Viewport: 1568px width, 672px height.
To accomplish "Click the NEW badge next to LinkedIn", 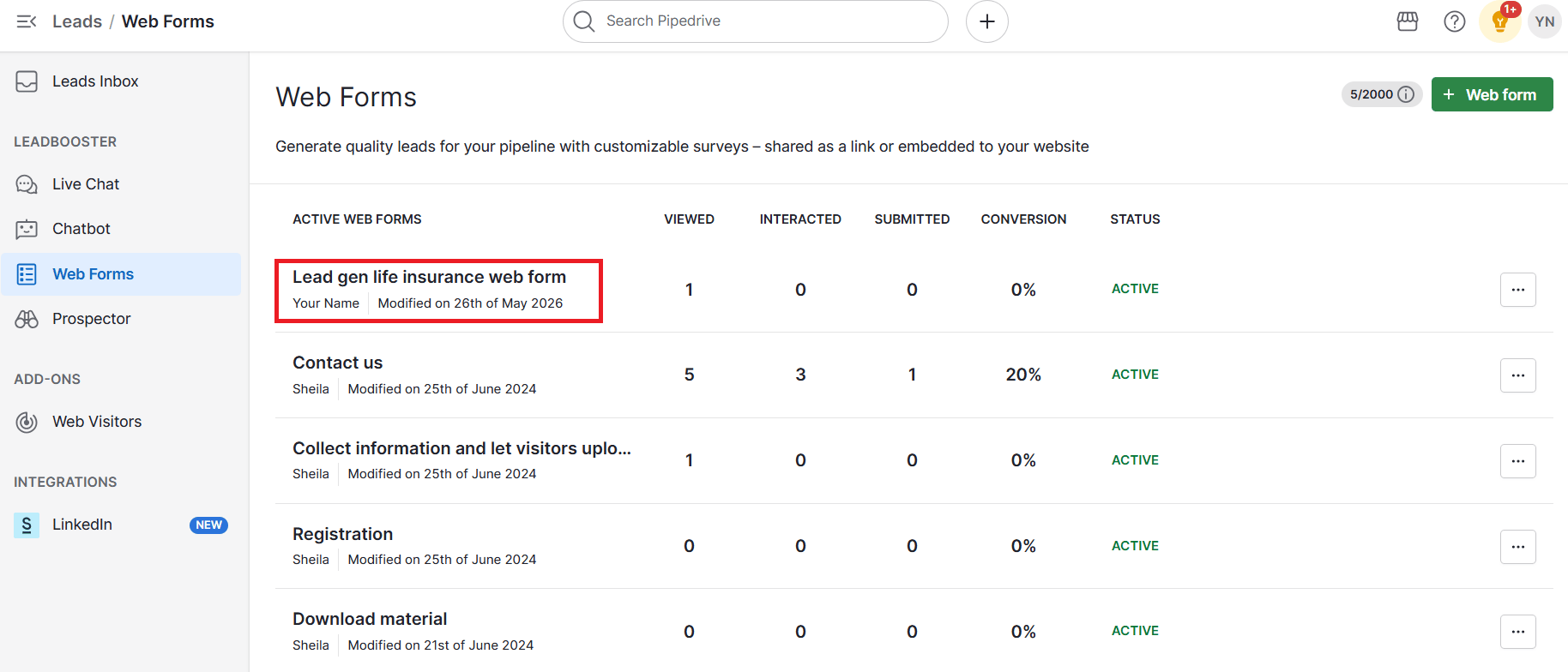I will pos(208,525).
